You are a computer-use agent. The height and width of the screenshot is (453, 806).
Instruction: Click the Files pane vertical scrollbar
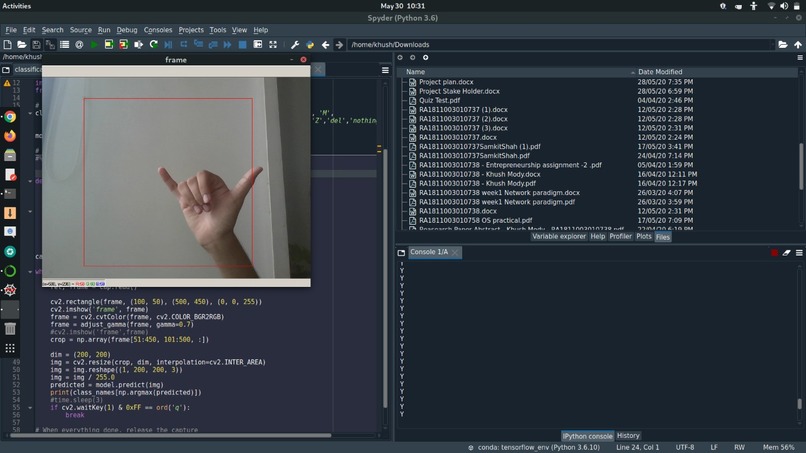coord(800,166)
